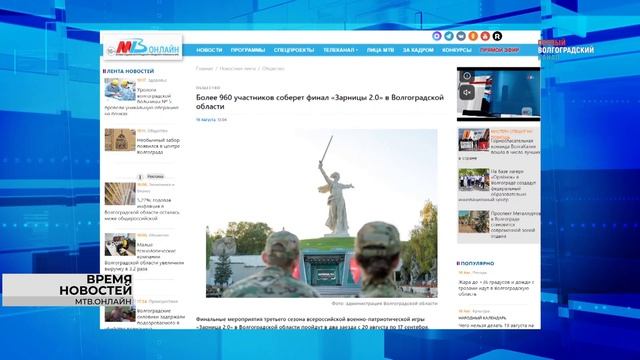The image size is (640, 360).
Task: Open thumbnail of the unusual fence story
Action: (120, 140)
